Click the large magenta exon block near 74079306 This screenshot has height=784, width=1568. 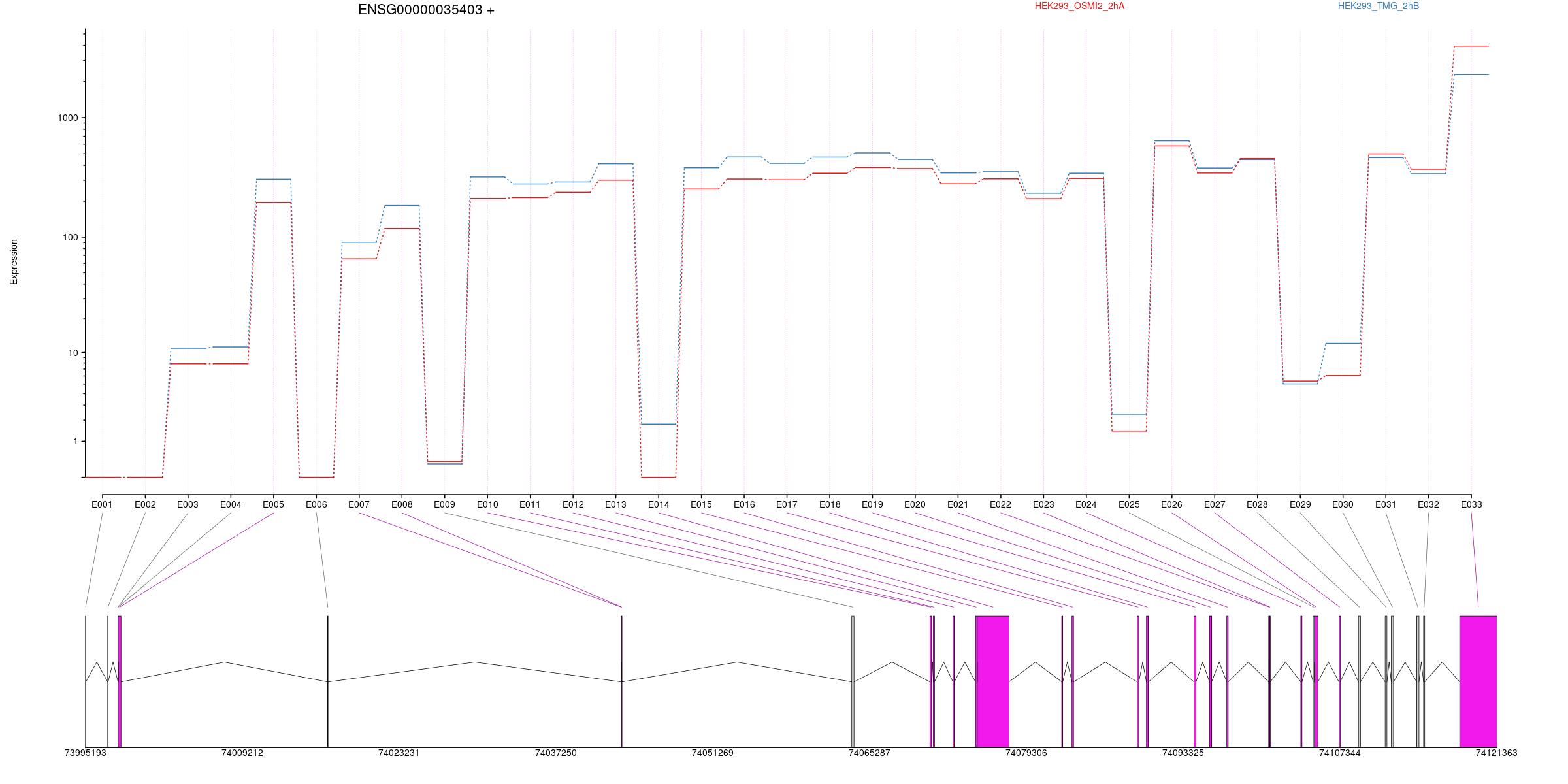[x=992, y=681]
